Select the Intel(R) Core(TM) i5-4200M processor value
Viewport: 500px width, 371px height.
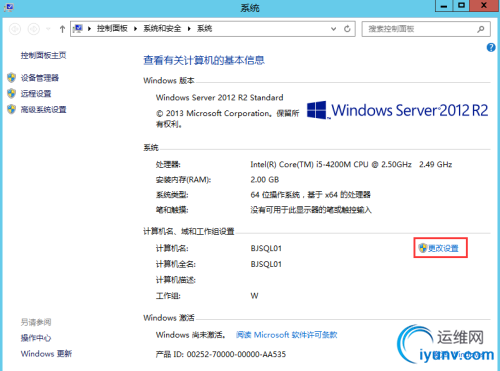pyautogui.click(x=351, y=164)
